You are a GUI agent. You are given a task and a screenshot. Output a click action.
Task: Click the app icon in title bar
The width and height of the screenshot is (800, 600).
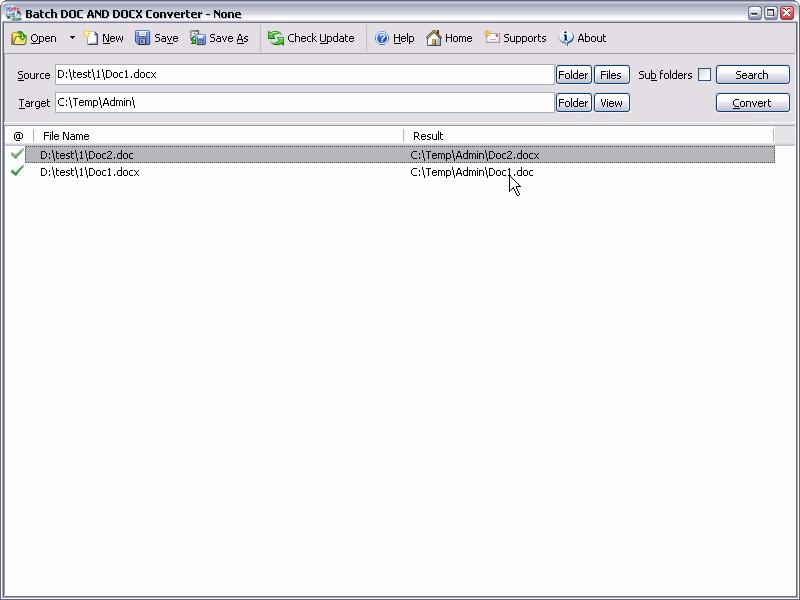(13, 14)
